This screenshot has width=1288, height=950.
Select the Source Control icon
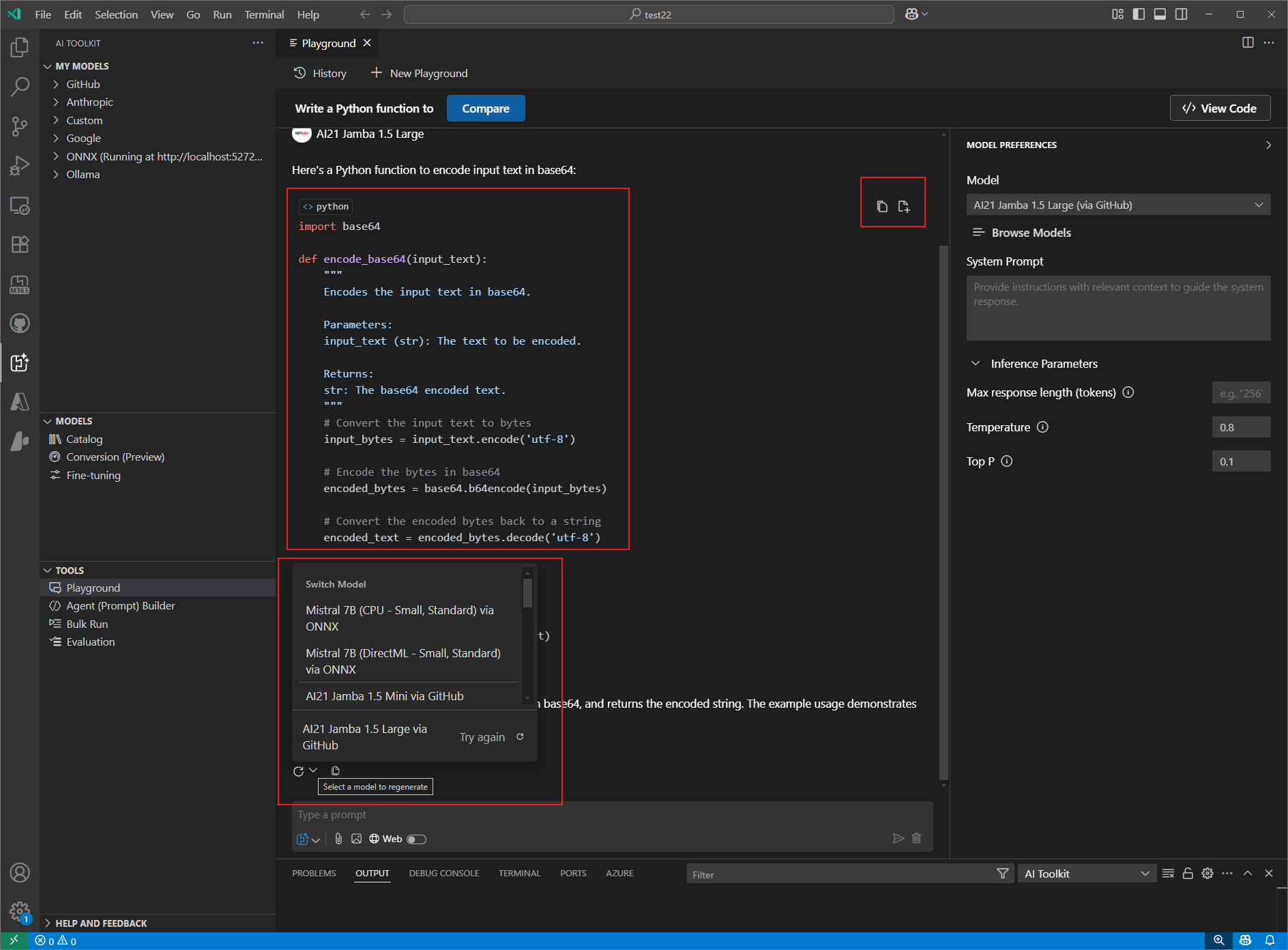20,126
